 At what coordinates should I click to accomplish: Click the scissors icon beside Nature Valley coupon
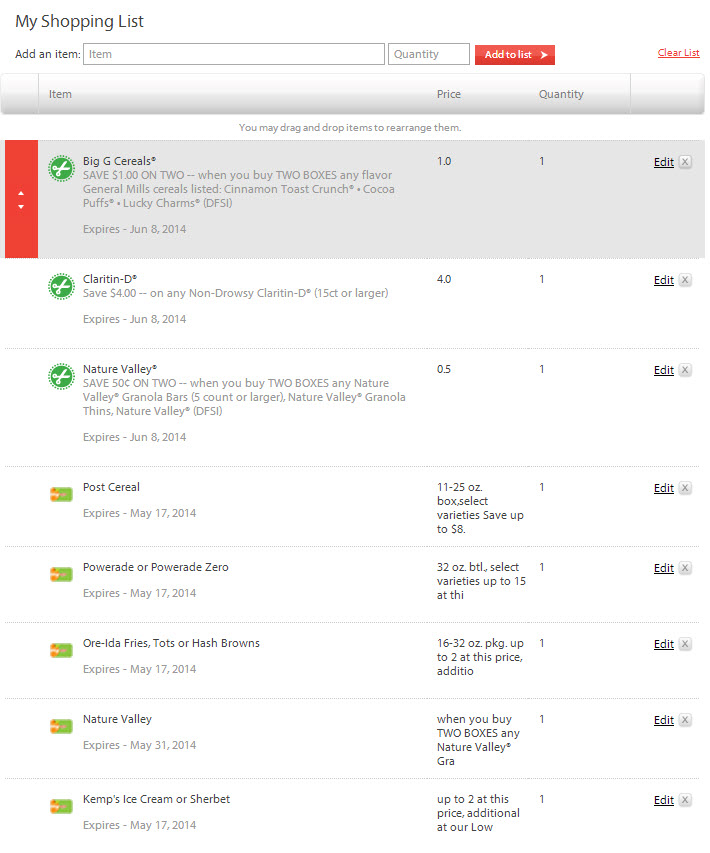[61, 376]
